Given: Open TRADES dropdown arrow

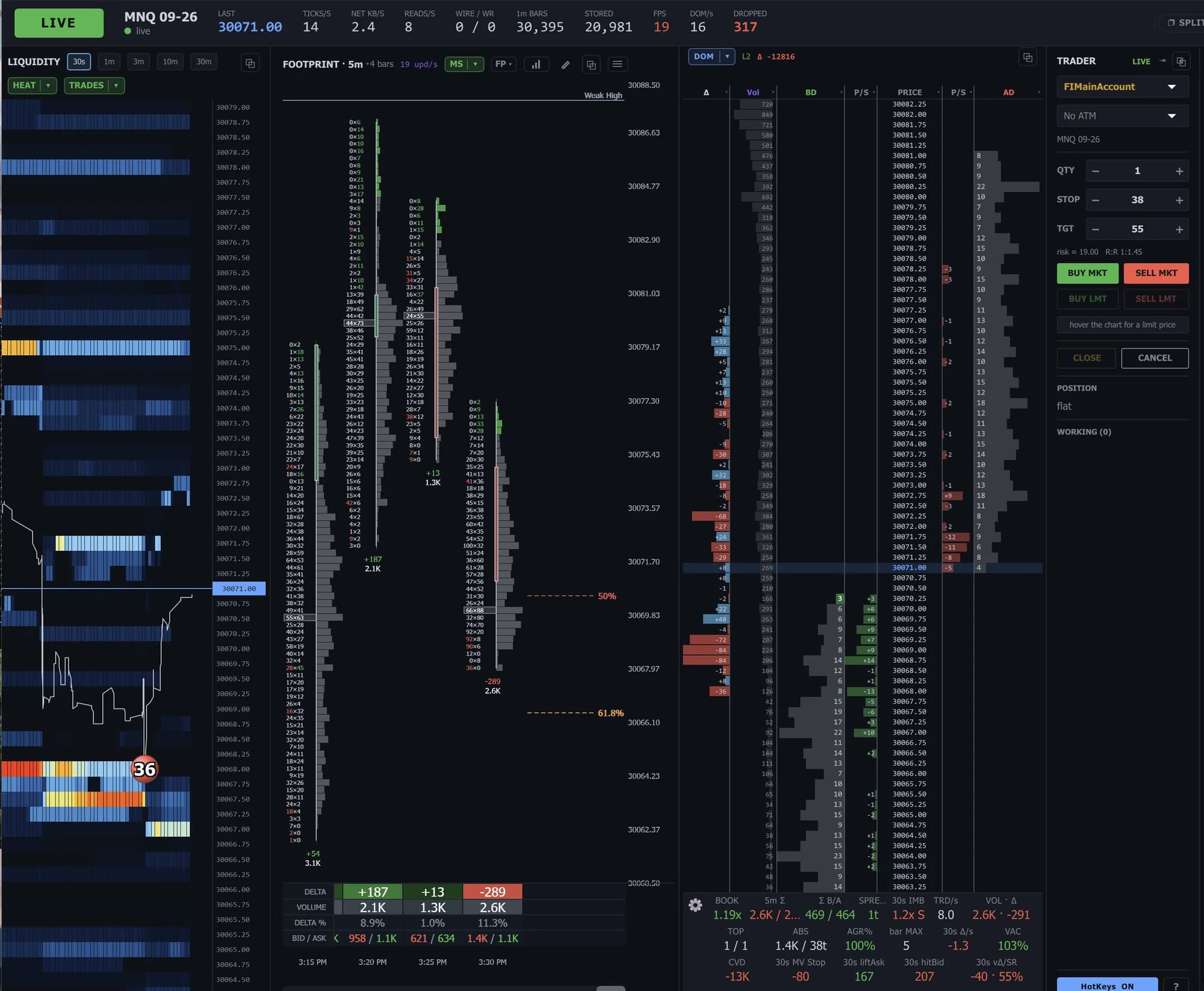Looking at the screenshot, I should pyautogui.click(x=116, y=85).
